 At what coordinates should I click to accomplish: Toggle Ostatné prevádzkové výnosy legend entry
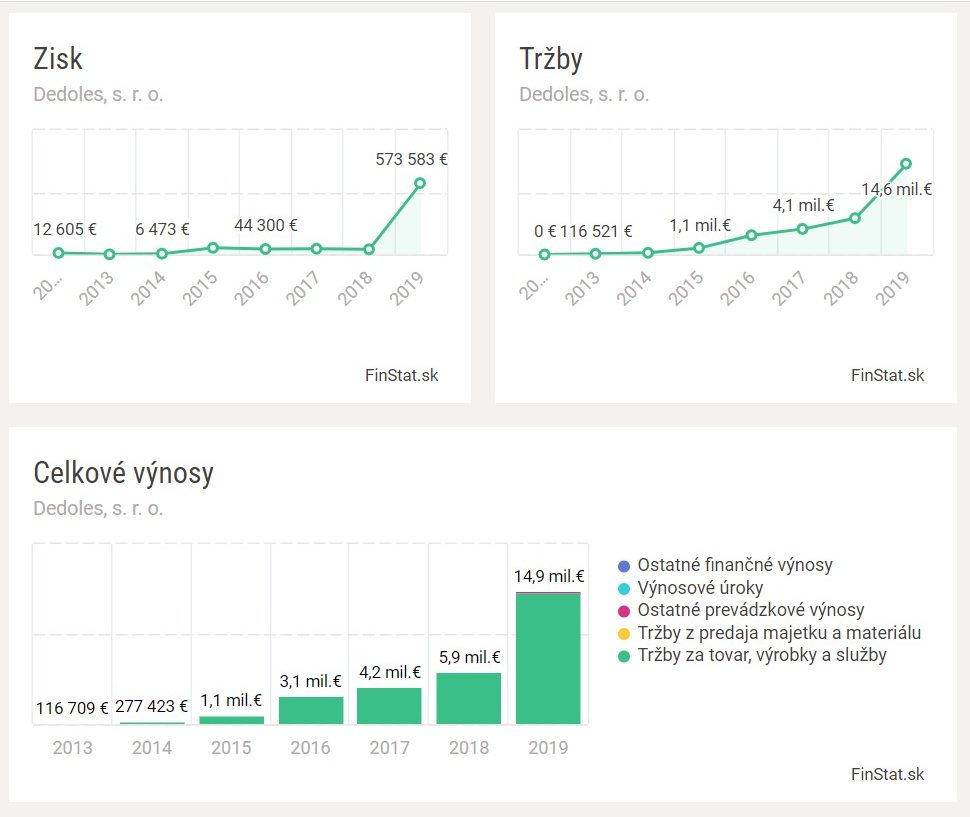pos(750,610)
